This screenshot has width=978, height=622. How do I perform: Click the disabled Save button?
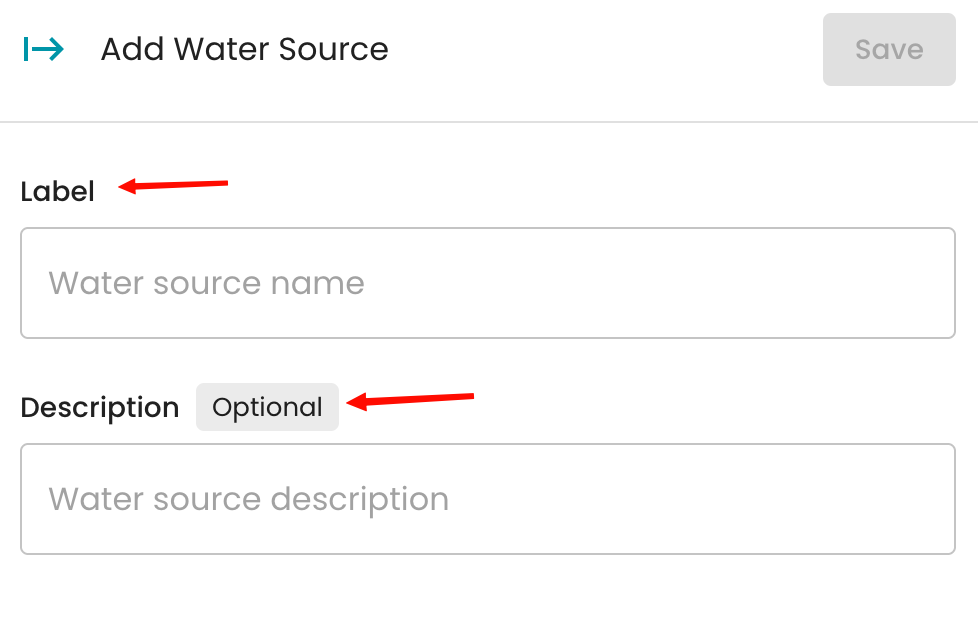coord(889,49)
